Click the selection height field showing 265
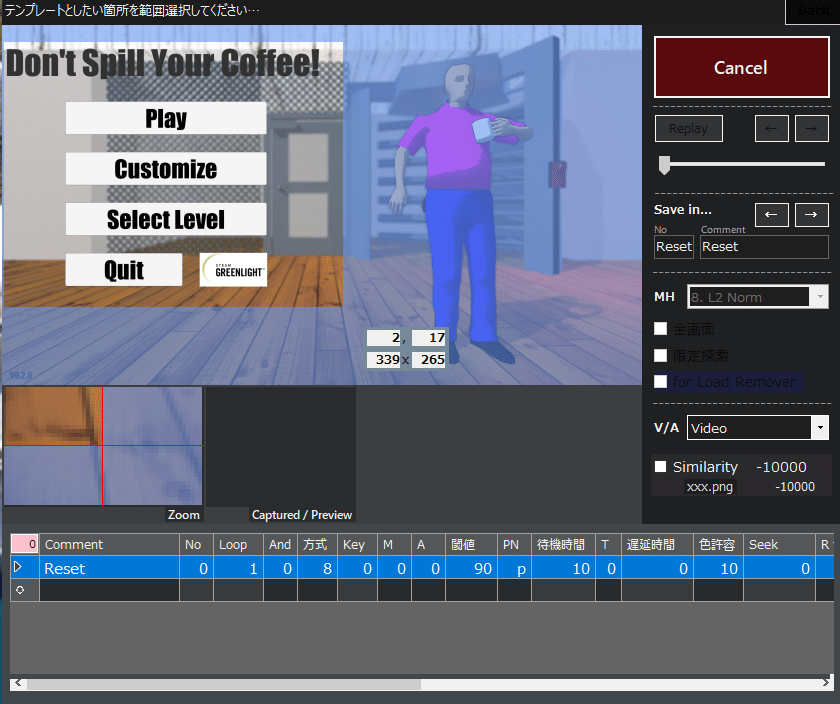The image size is (840, 704). [x=429, y=360]
